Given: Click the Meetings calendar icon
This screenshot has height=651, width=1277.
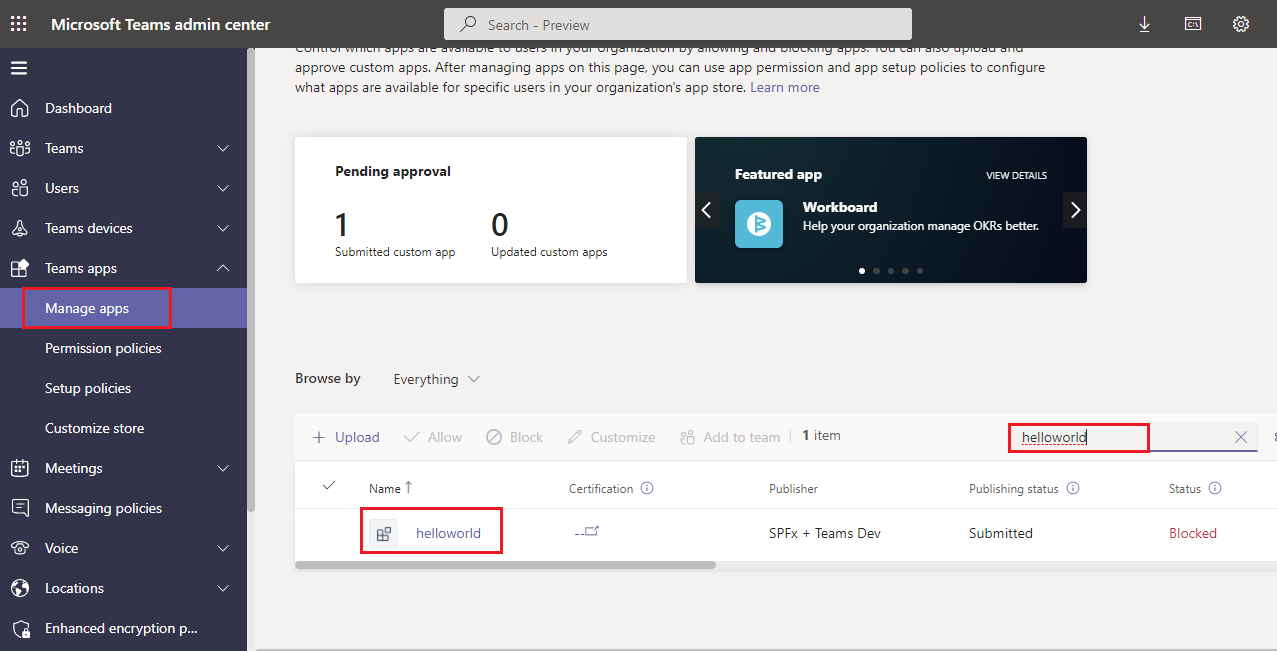Looking at the screenshot, I should click(20, 468).
